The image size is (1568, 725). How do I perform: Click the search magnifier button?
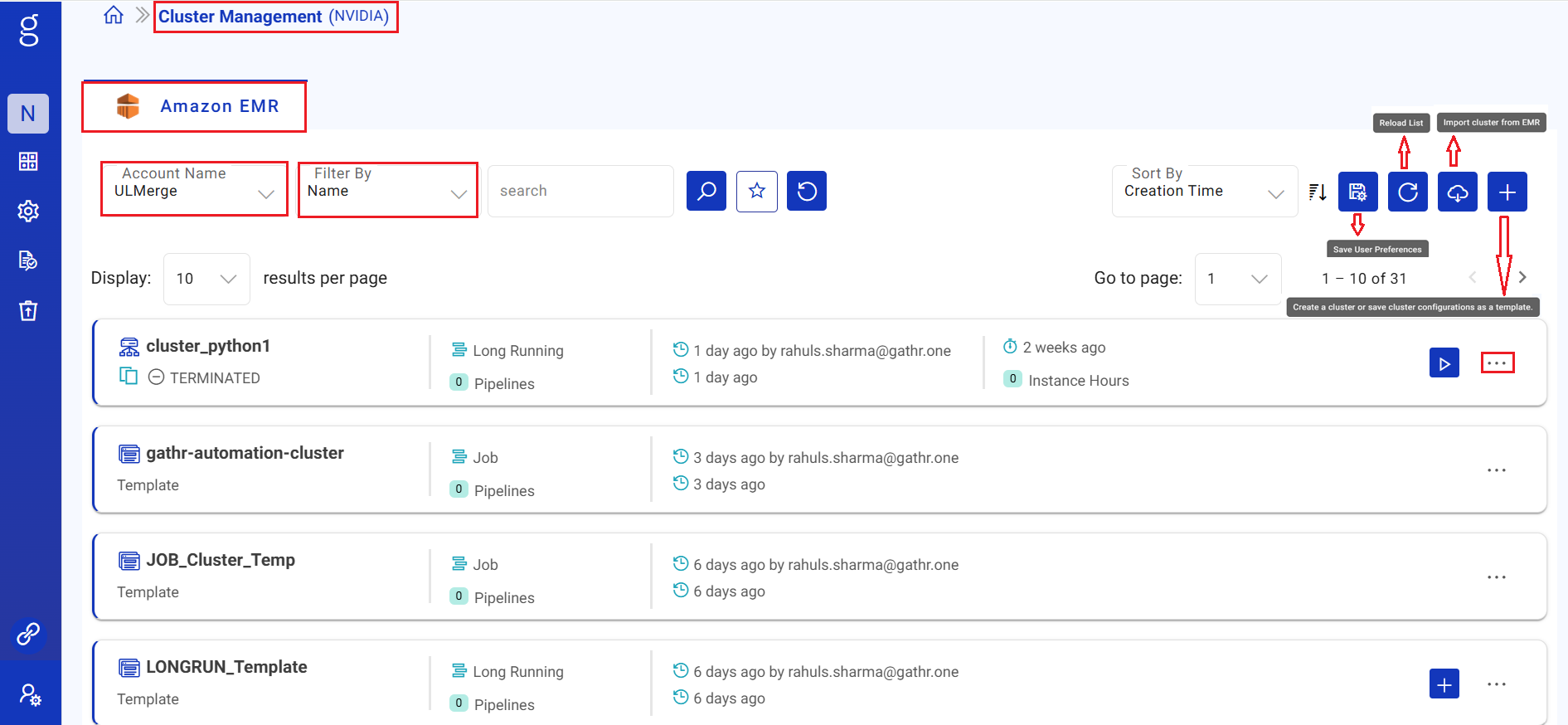(706, 191)
